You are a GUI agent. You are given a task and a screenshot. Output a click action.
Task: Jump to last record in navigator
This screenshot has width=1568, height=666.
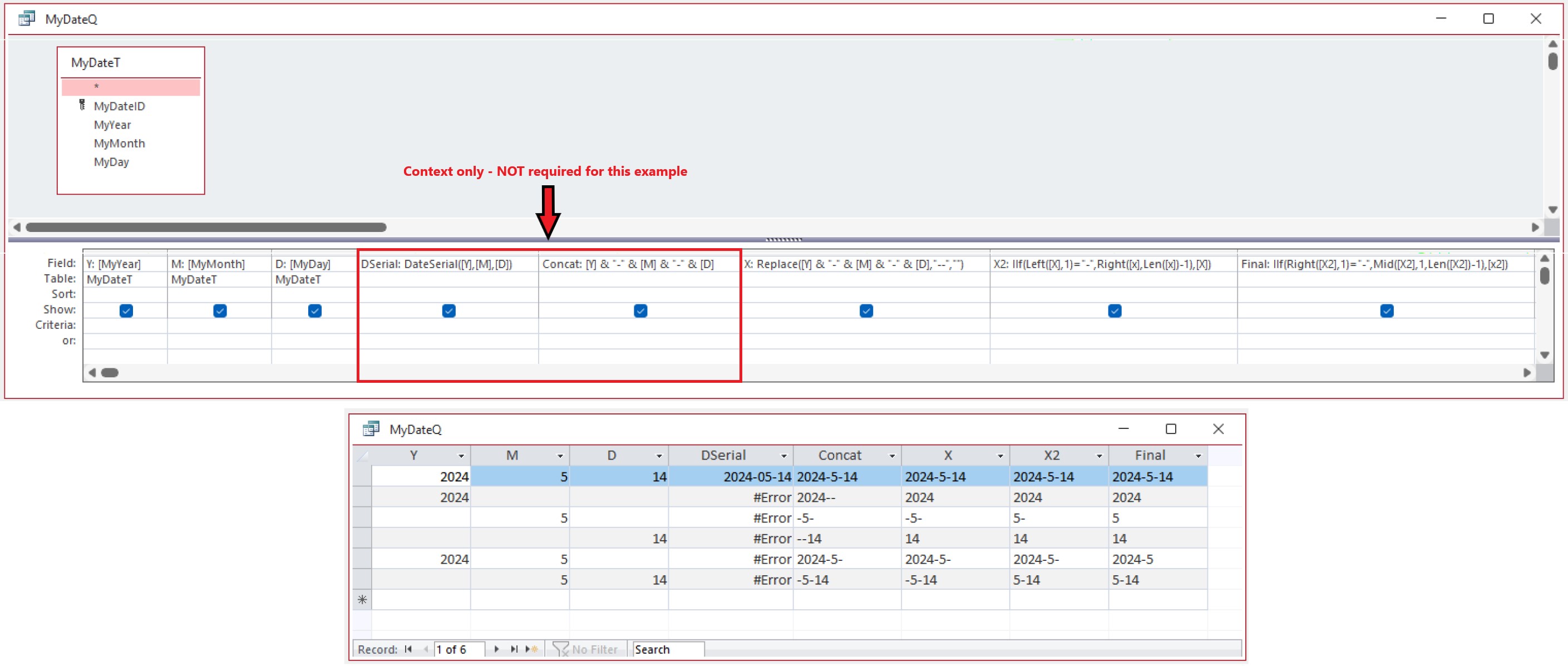point(514,649)
